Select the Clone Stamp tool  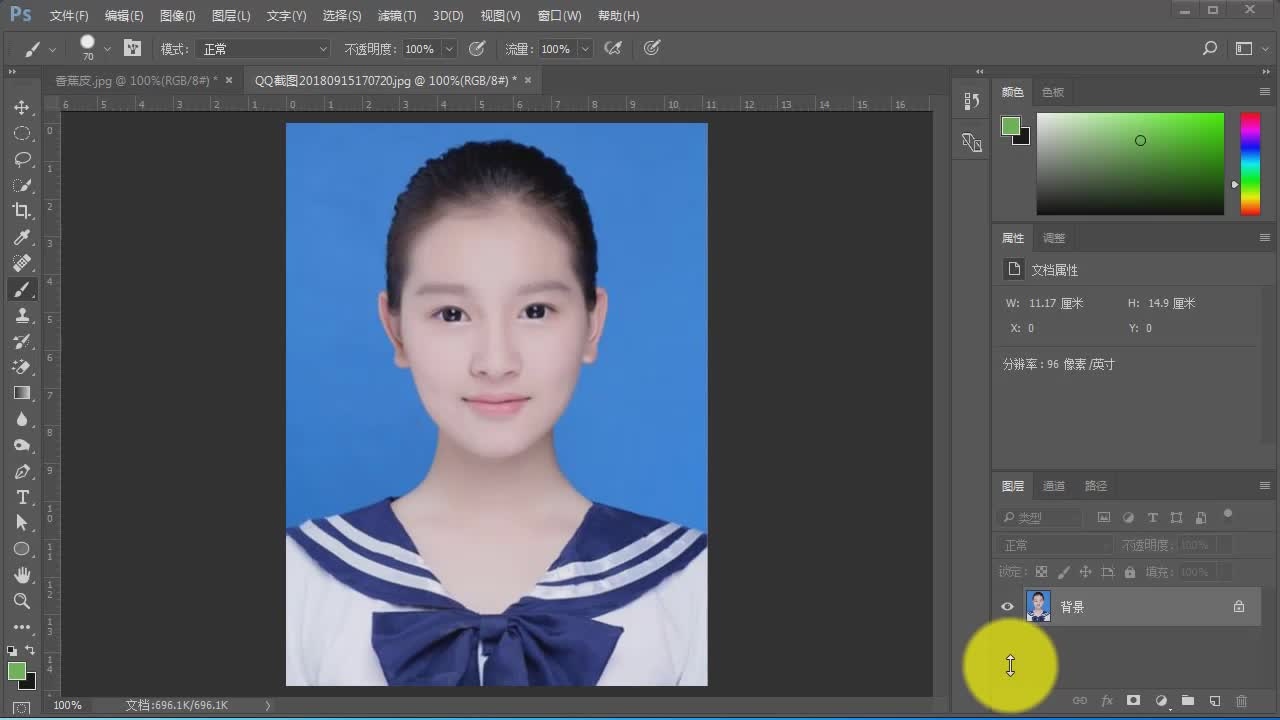[x=22, y=315]
